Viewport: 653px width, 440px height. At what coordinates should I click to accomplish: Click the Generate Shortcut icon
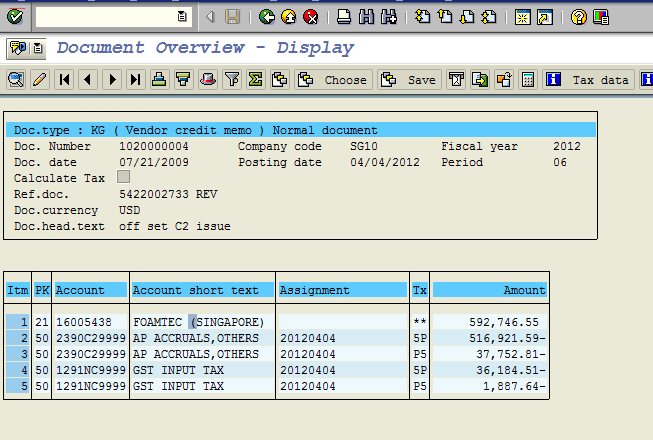(x=545, y=17)
